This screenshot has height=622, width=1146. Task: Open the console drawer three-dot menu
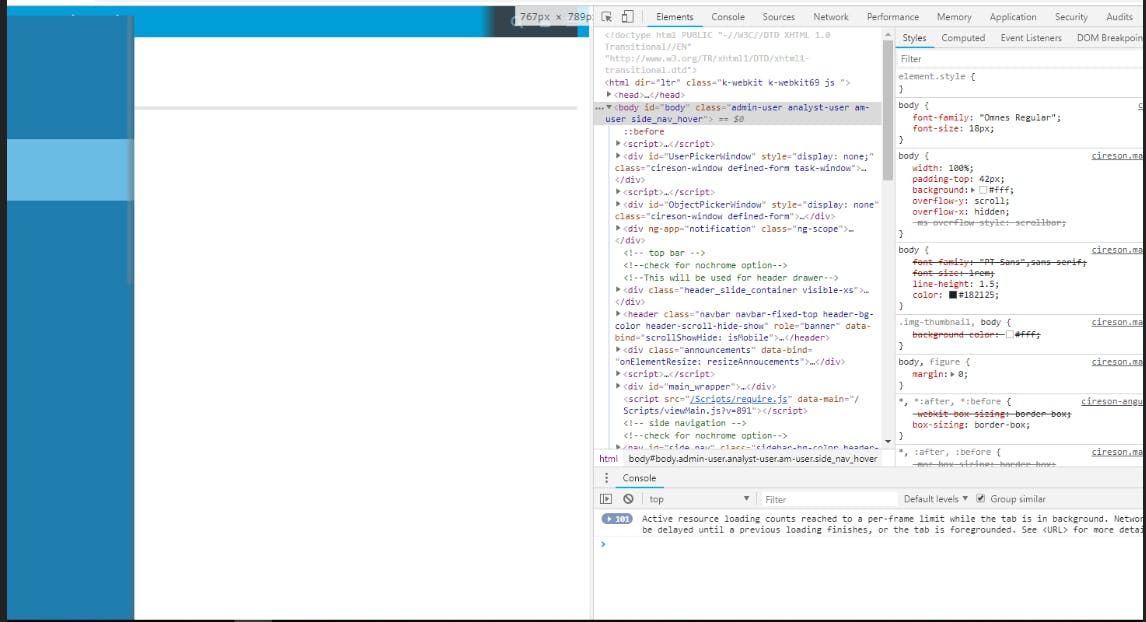[x=606, y=478]
